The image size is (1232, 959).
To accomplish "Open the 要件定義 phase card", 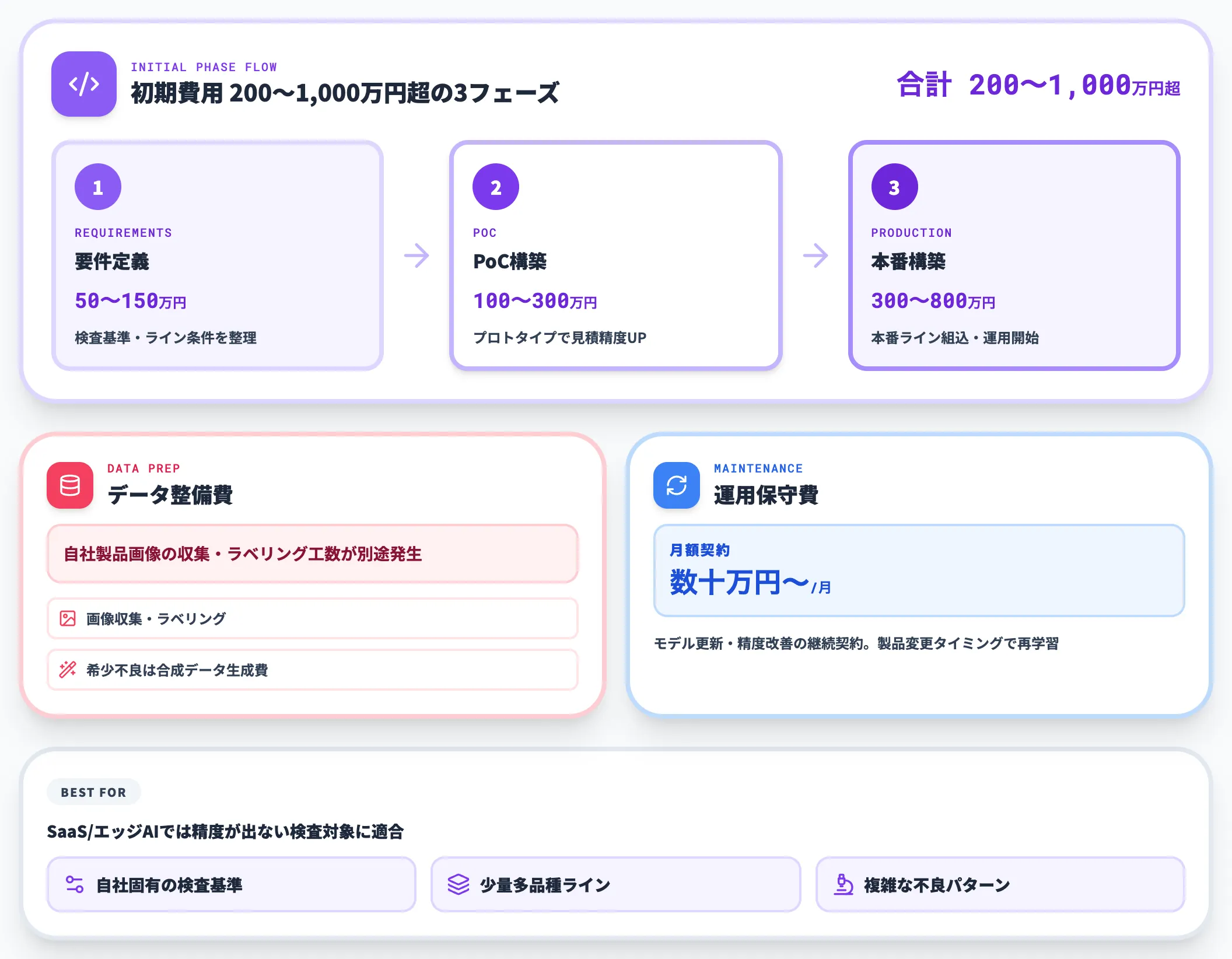I will 218,254.
